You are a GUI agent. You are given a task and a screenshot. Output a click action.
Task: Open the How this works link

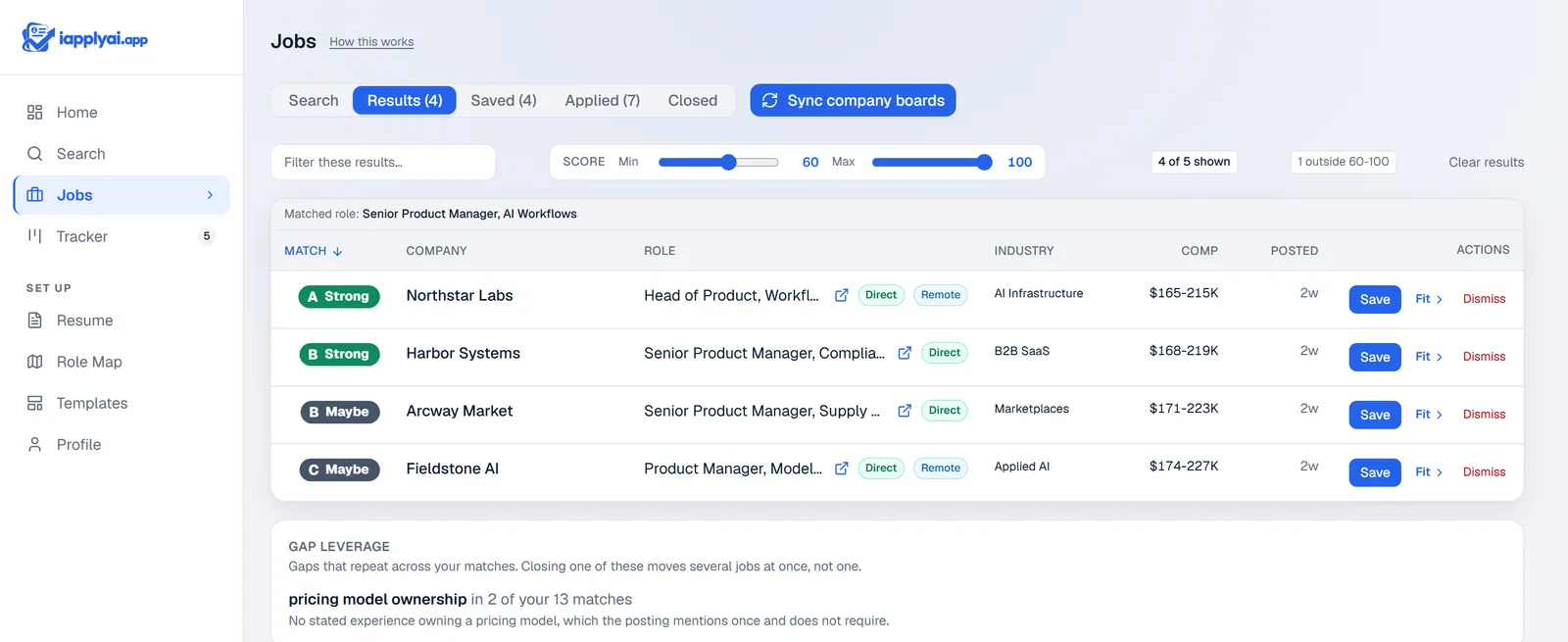pyautogui.click(x=371, y=42)
